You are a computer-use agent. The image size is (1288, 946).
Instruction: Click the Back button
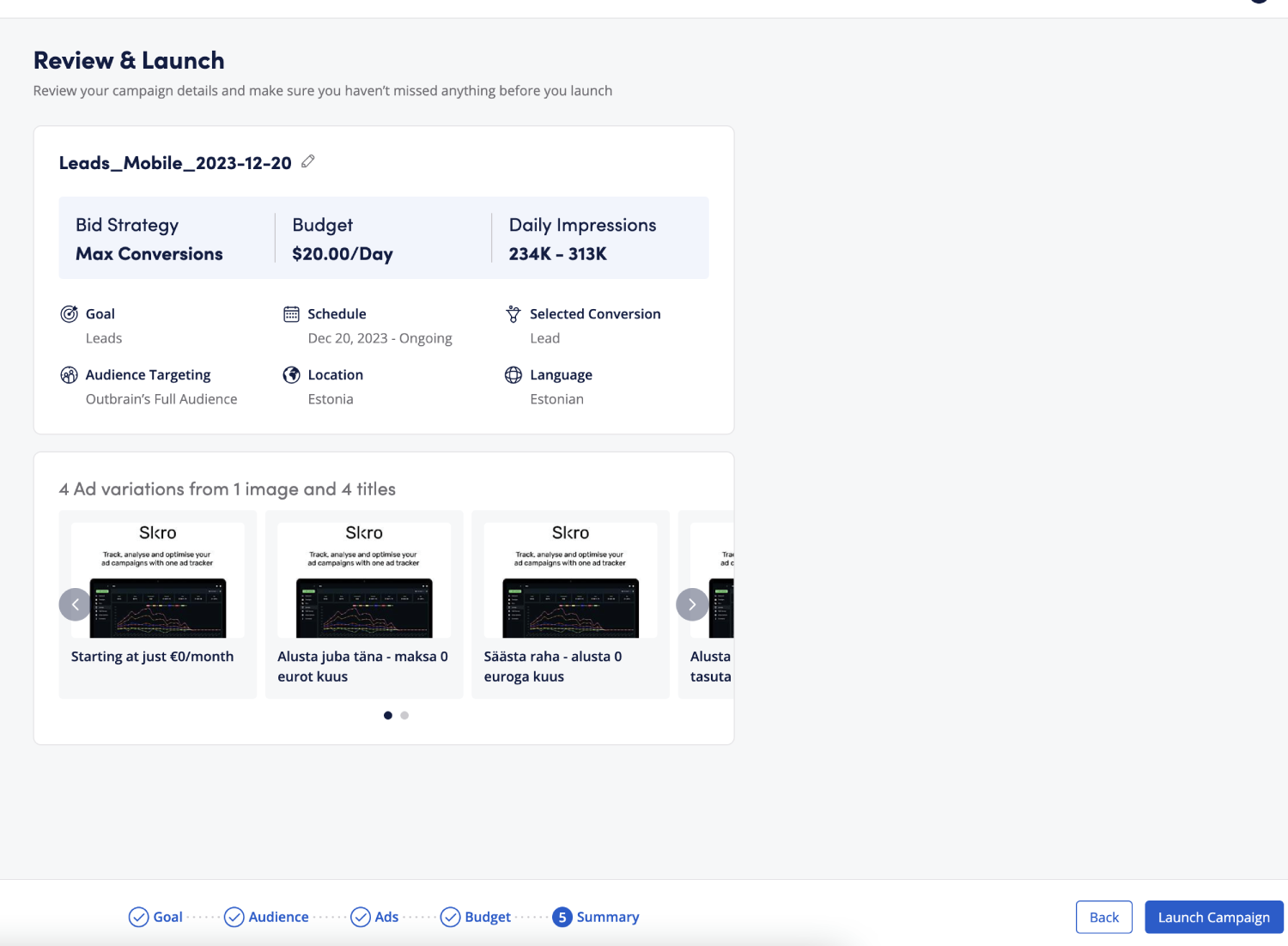[x=1104, y=917]
